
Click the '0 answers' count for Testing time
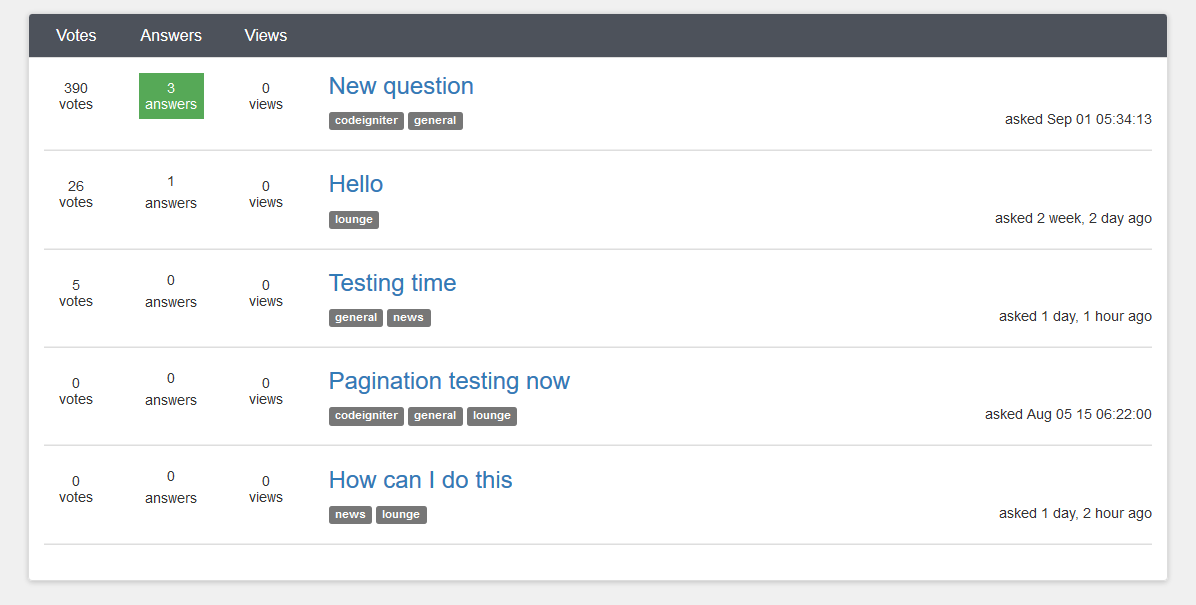pyautogui.click(x=171, y=291)
